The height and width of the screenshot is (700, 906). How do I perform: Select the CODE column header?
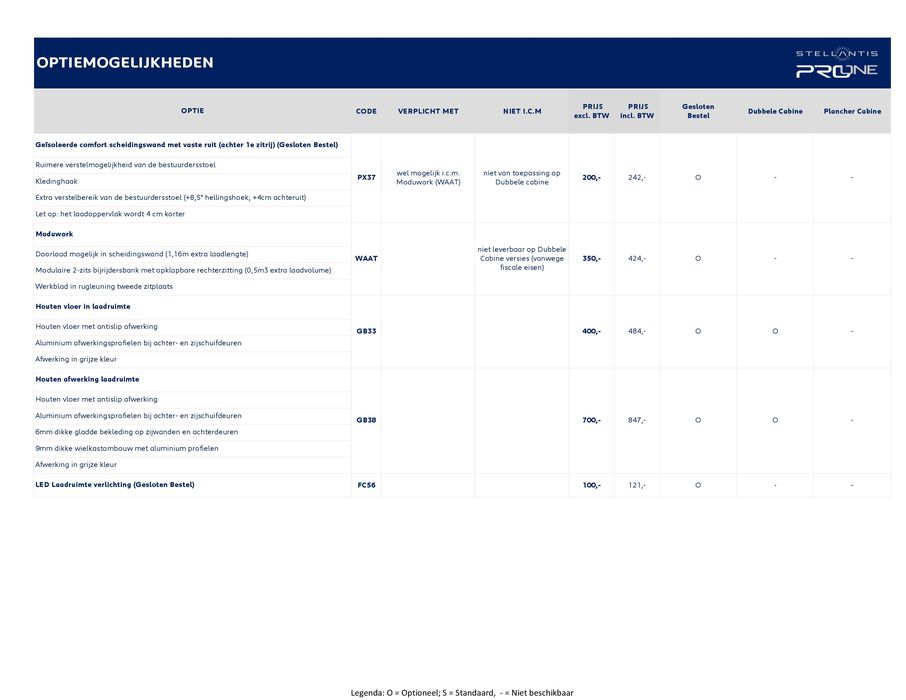tap(366, 111)
